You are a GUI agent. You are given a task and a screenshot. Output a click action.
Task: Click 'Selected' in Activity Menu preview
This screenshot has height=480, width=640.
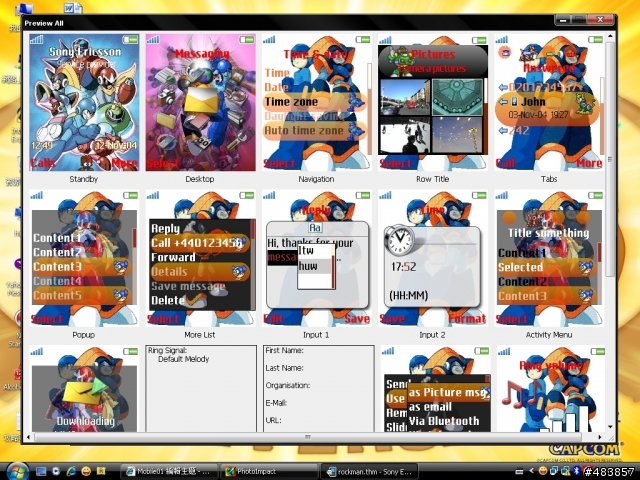tap(546, 267)
